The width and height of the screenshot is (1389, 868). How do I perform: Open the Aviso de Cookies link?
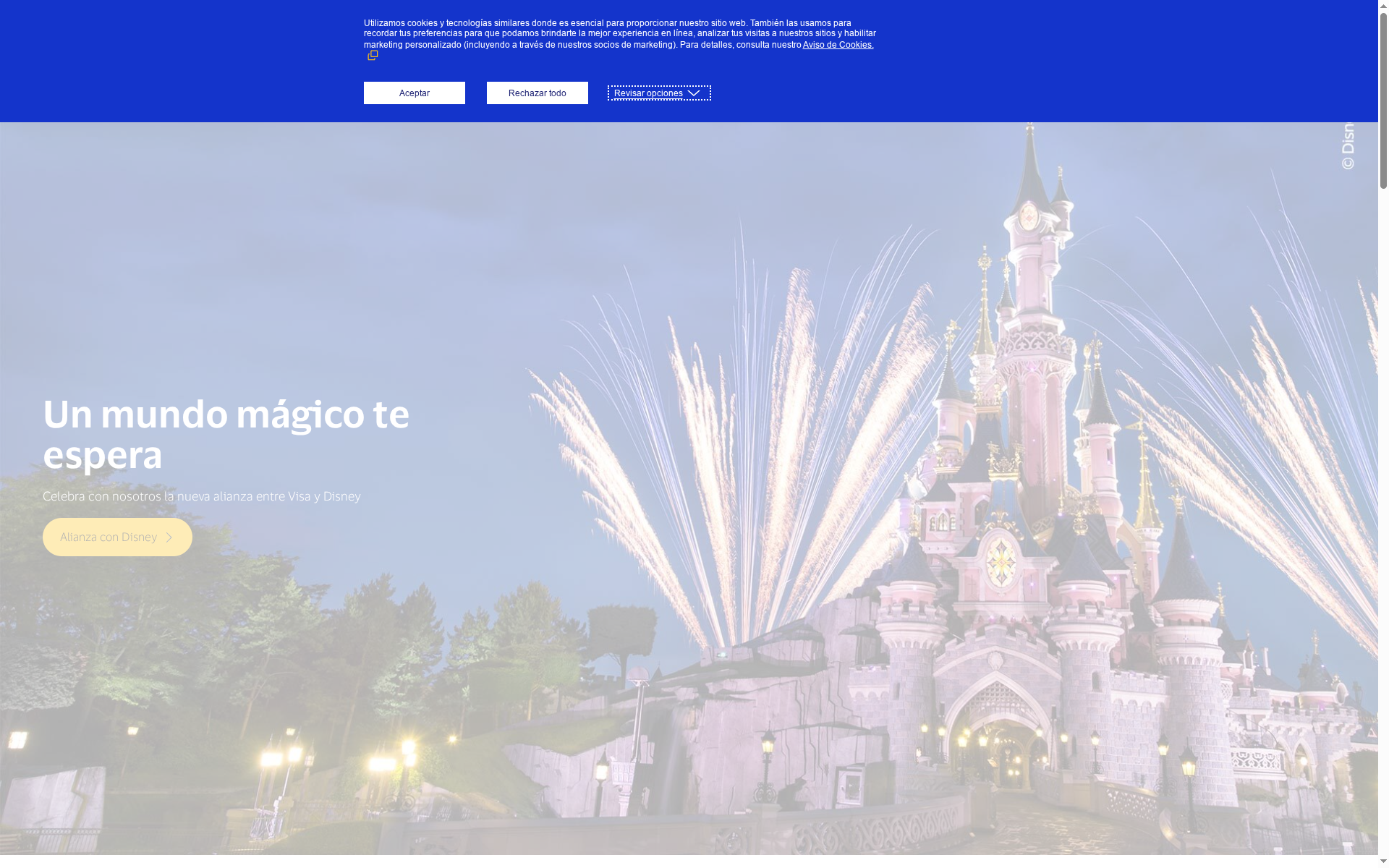click(838, 45)
